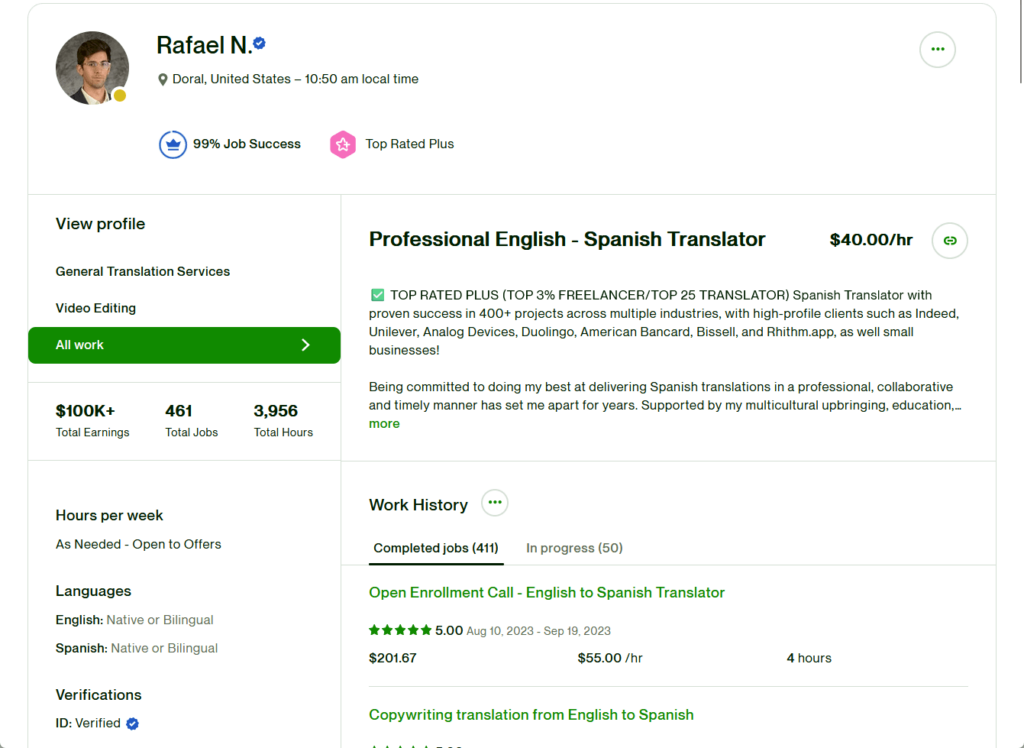Click As Needed - Open to Offers text
The image size is (1024, 748).
click(138, 544)
